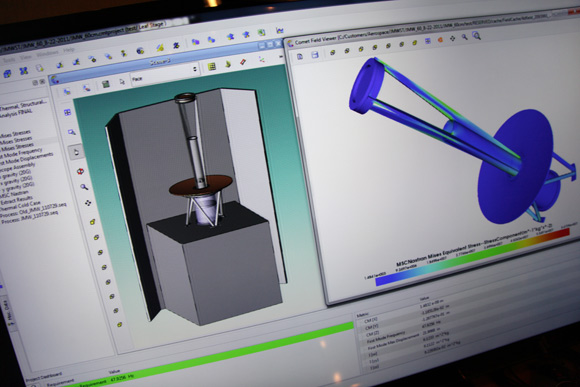Open the chart graph icon in top toolbar
Screen dimensions: 580x387
coord(280,30)
